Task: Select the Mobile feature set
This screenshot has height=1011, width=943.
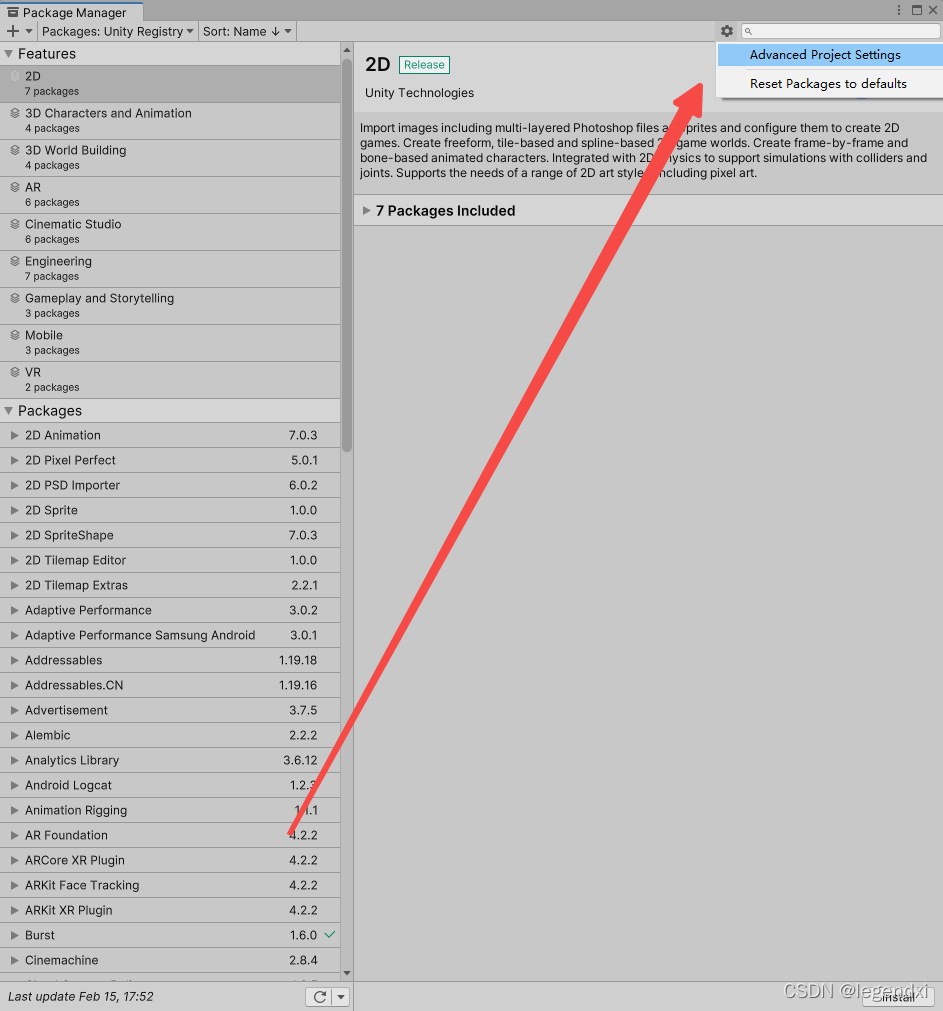Action: [170, 342]
